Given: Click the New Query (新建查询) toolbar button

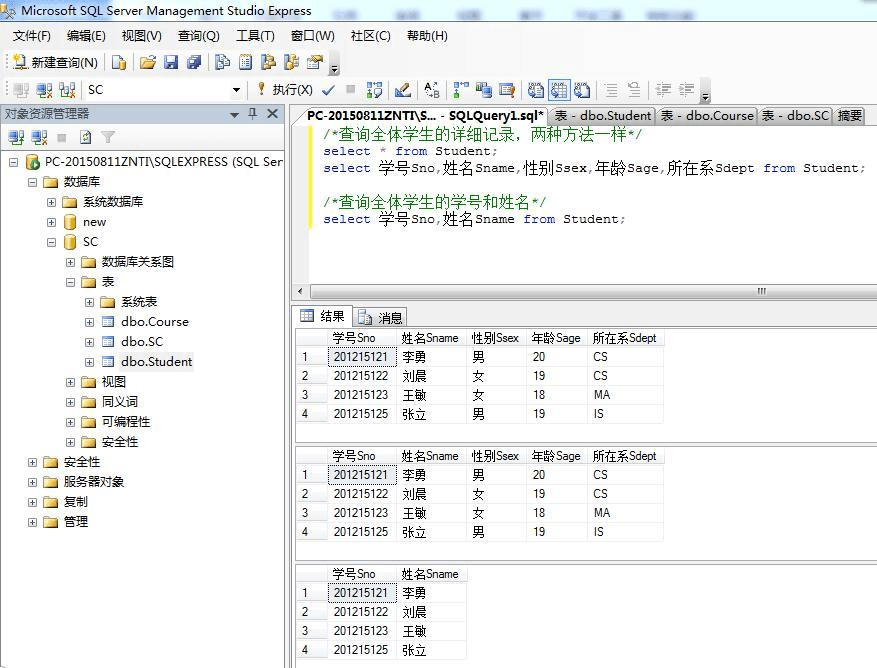Looking at the screenshot, I should coord(55,62).
